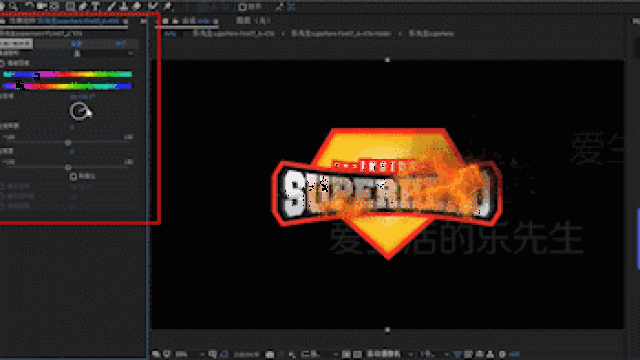The image size is (640, 360).
Task: Click the Master Saturation slider handle
Action: point(68,142)
